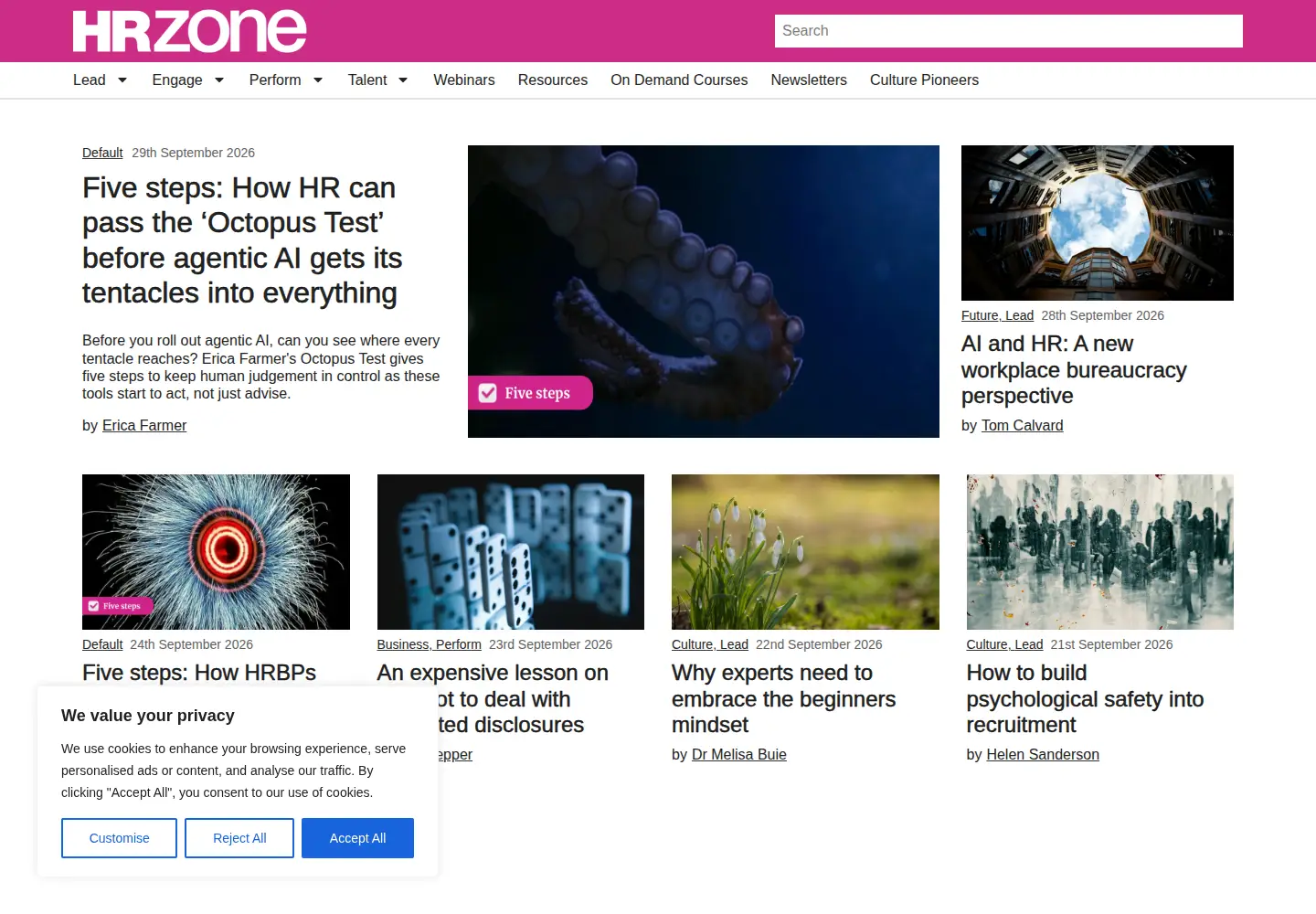This screenshot has height=914, width=1316.
Task: Go to On Demand Courses
Action: point(679,80)
